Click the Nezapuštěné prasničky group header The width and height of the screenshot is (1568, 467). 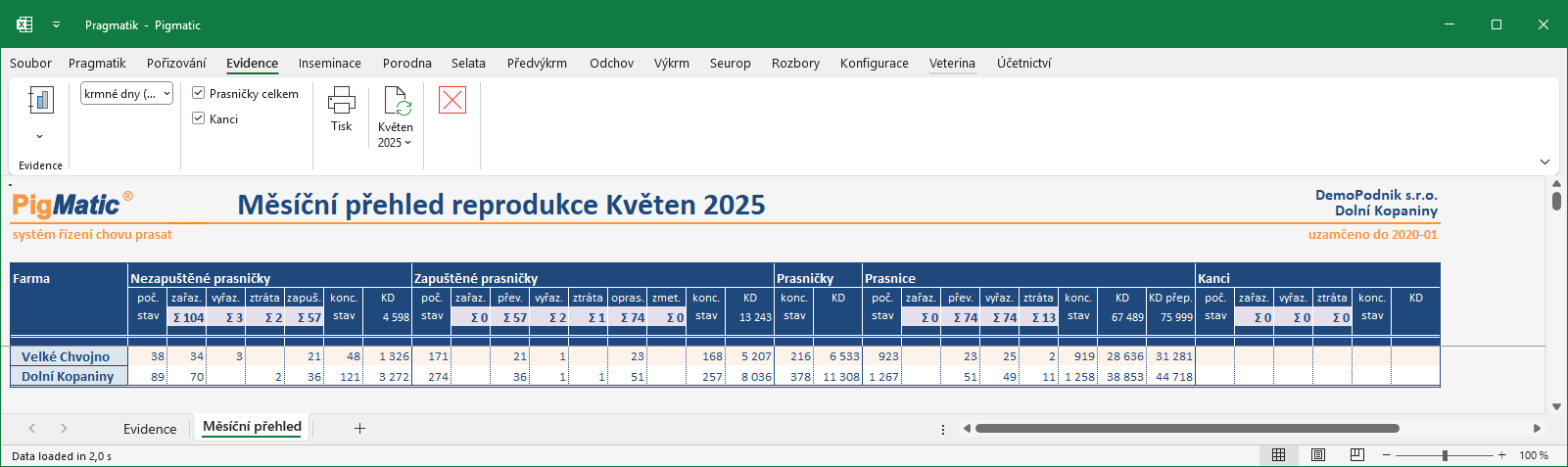tap(200, 278)
